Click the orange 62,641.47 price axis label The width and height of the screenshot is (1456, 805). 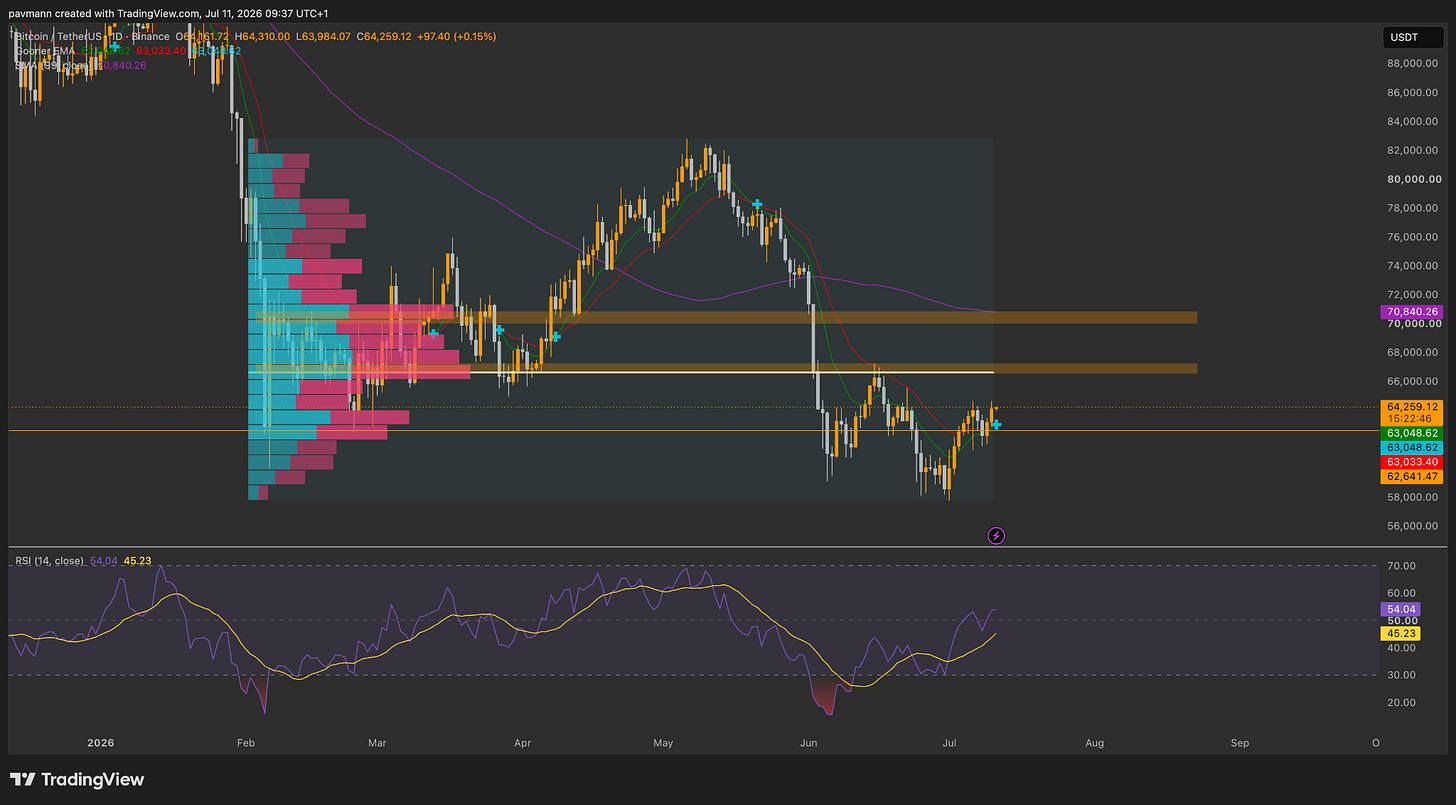pos(1410,477)
